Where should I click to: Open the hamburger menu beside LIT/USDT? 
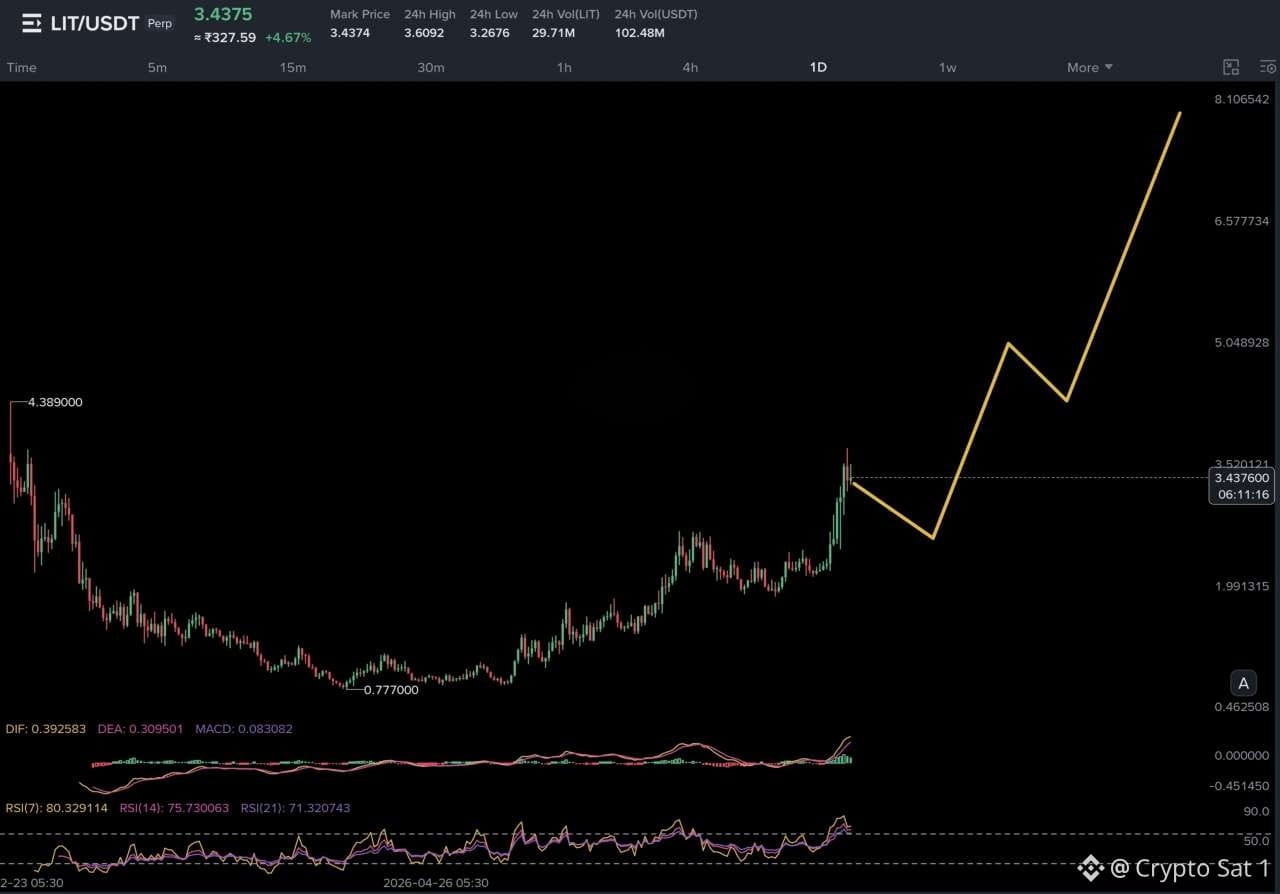32,23
